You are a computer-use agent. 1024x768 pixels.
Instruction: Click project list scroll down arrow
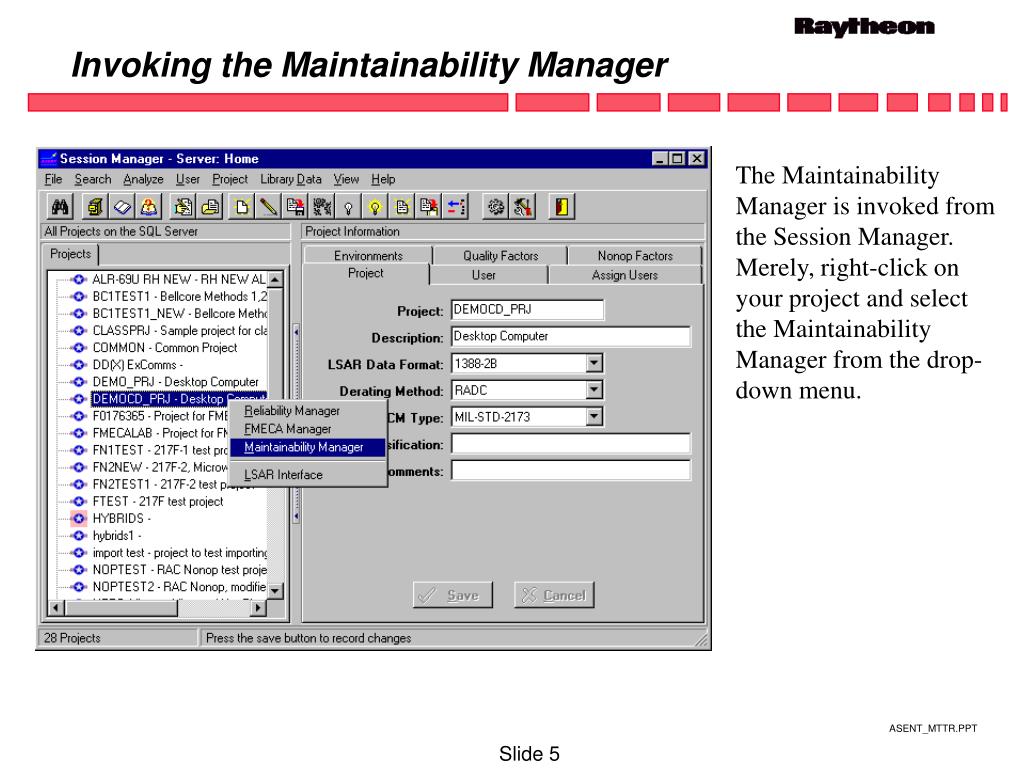(275, 591)
